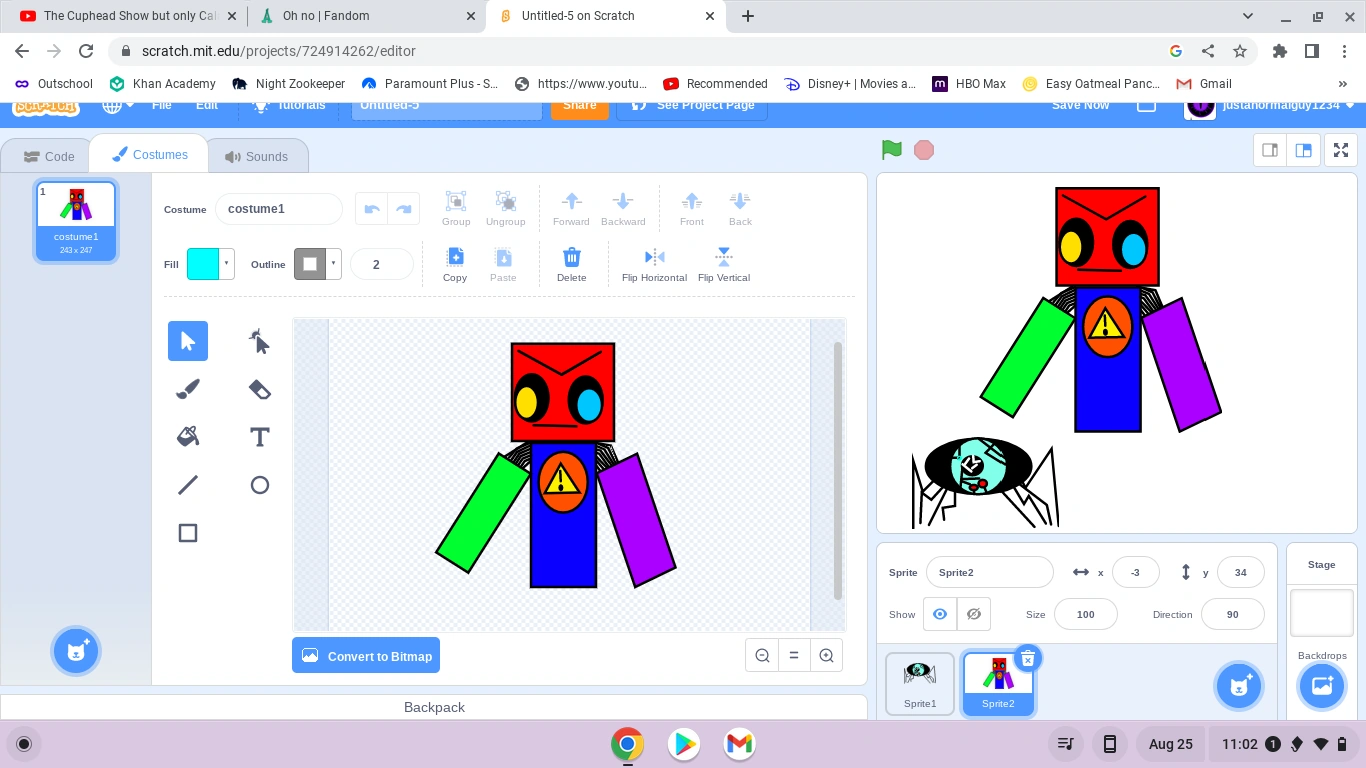Hide Sprite2 using the crossed-eye toggle
The image size is (1366, 768).
coord(973,613)
